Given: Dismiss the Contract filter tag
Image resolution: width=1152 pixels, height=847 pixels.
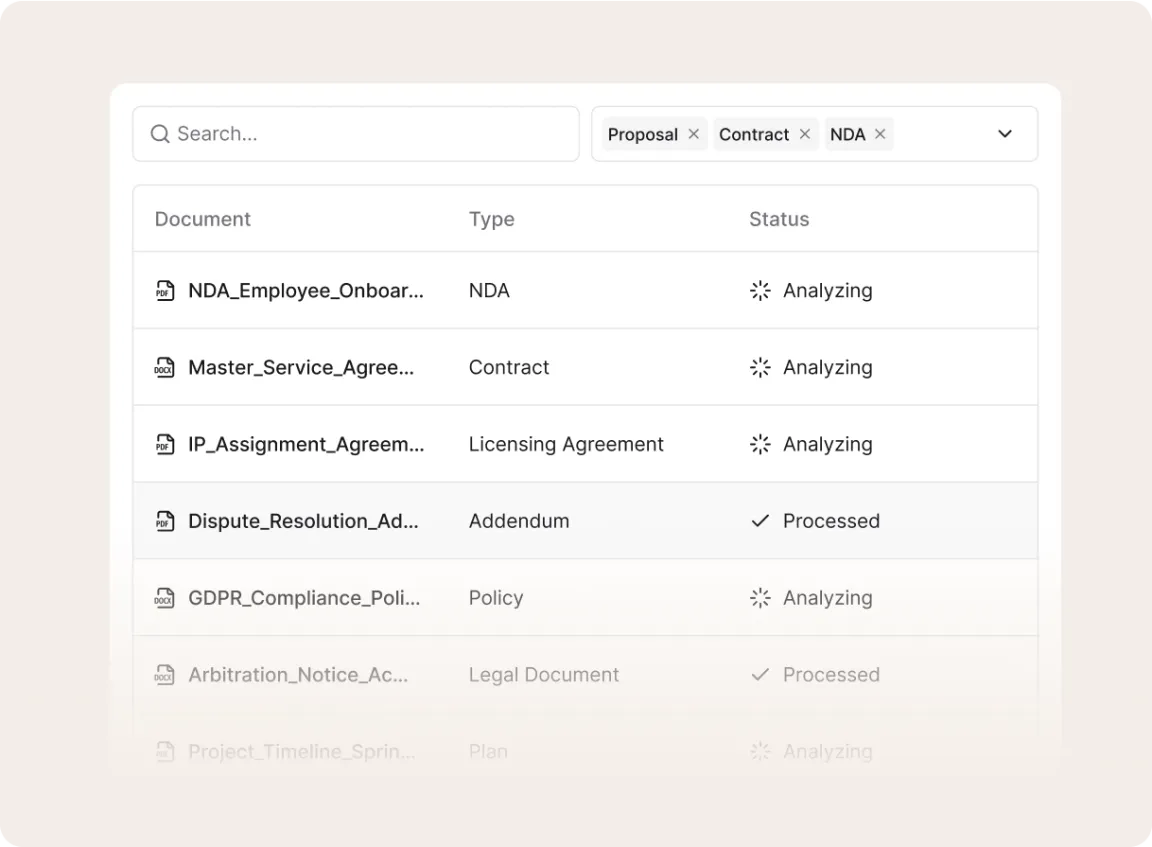Looking at the screenshot, I should point(805,133).
